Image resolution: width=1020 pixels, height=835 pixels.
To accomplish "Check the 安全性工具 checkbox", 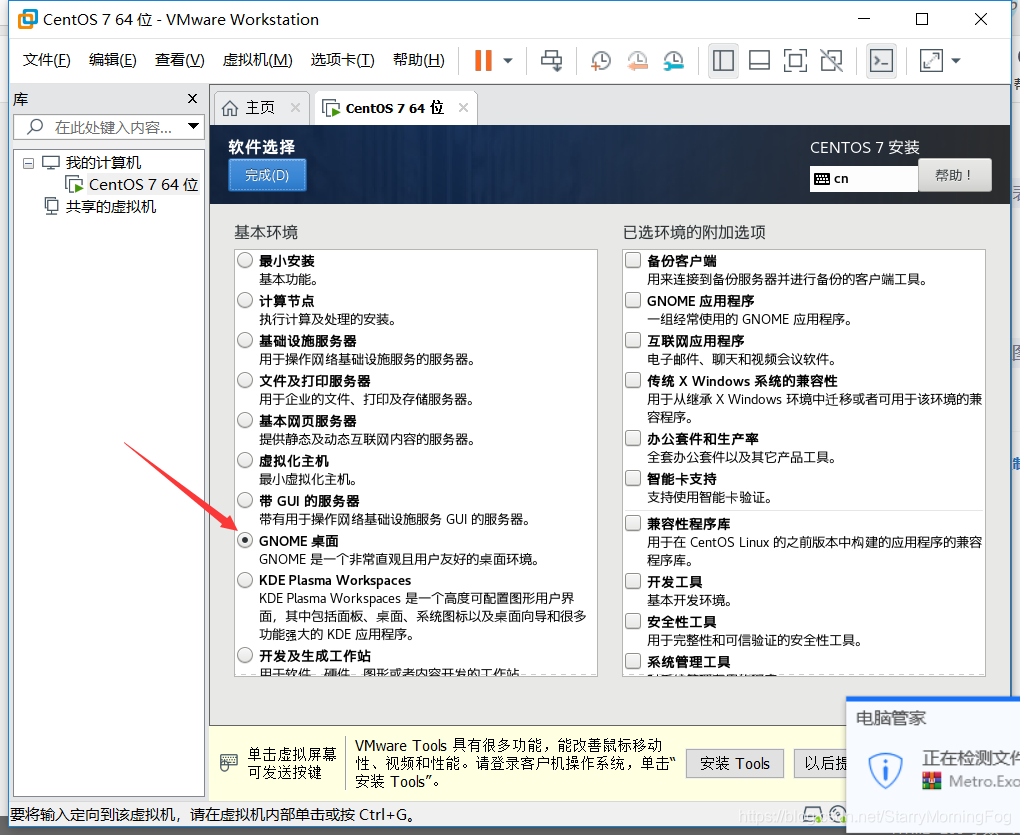I will [x=632, y=621].
